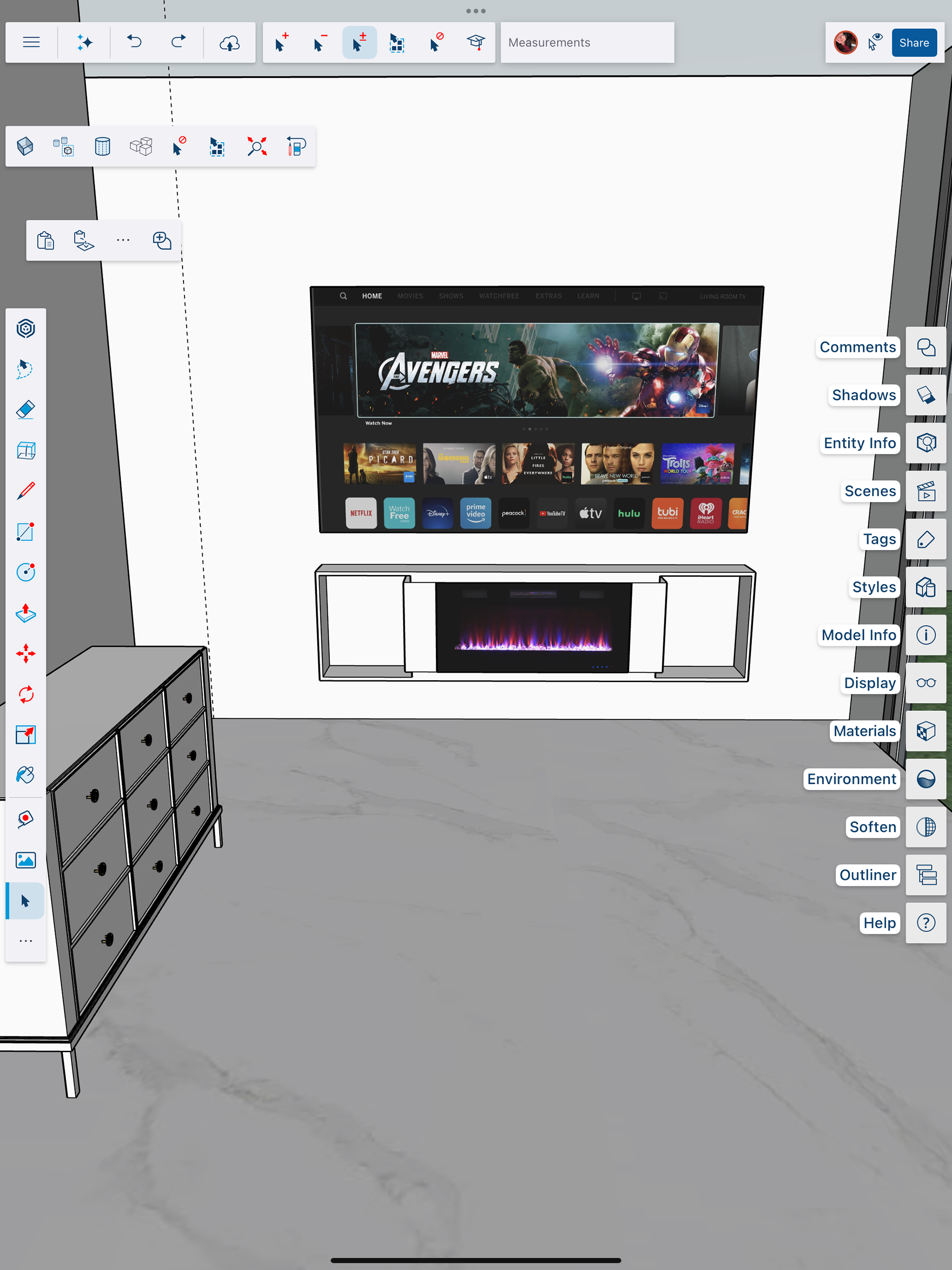Enable add-to-selection cursor mode
The width and height of the screenshot is (952, 1270).
click(x=281, y=43)
